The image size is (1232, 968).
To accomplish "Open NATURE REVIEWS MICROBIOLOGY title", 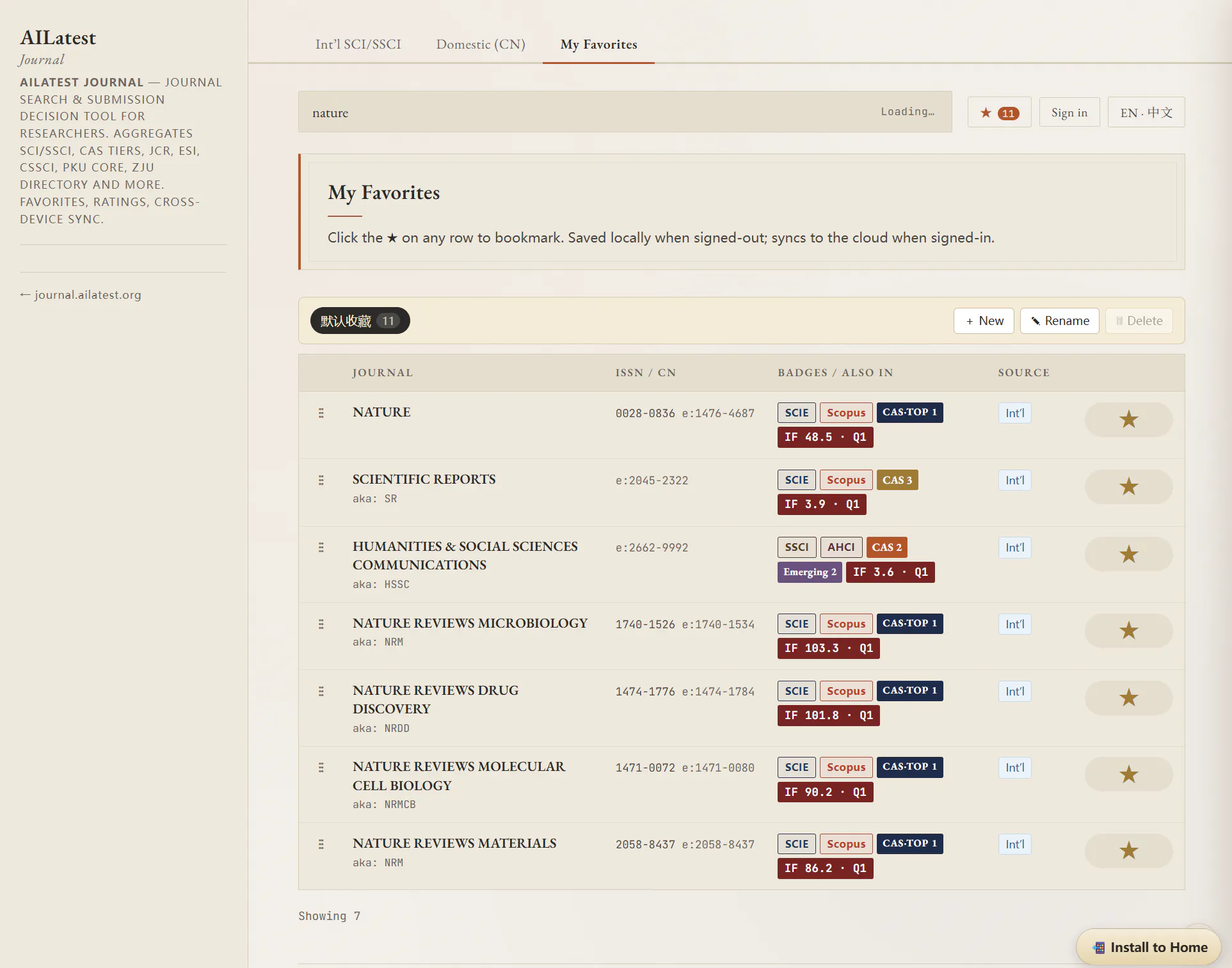I will point(470,623).
